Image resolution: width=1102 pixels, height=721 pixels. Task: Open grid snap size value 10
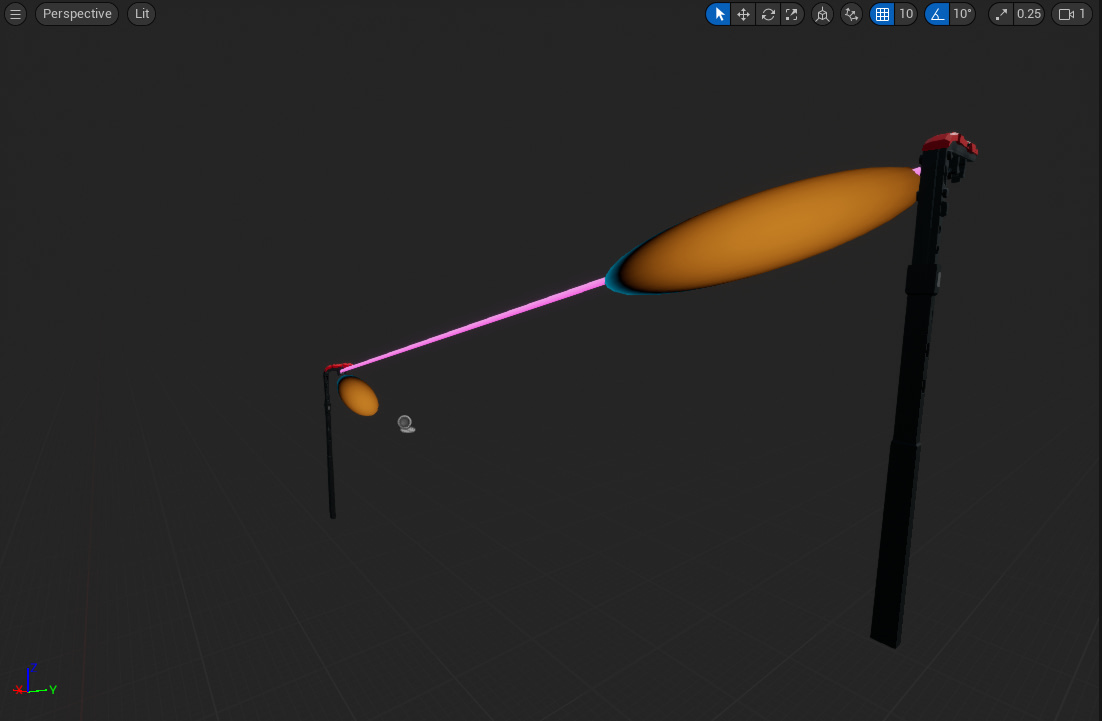click(905, 14)
